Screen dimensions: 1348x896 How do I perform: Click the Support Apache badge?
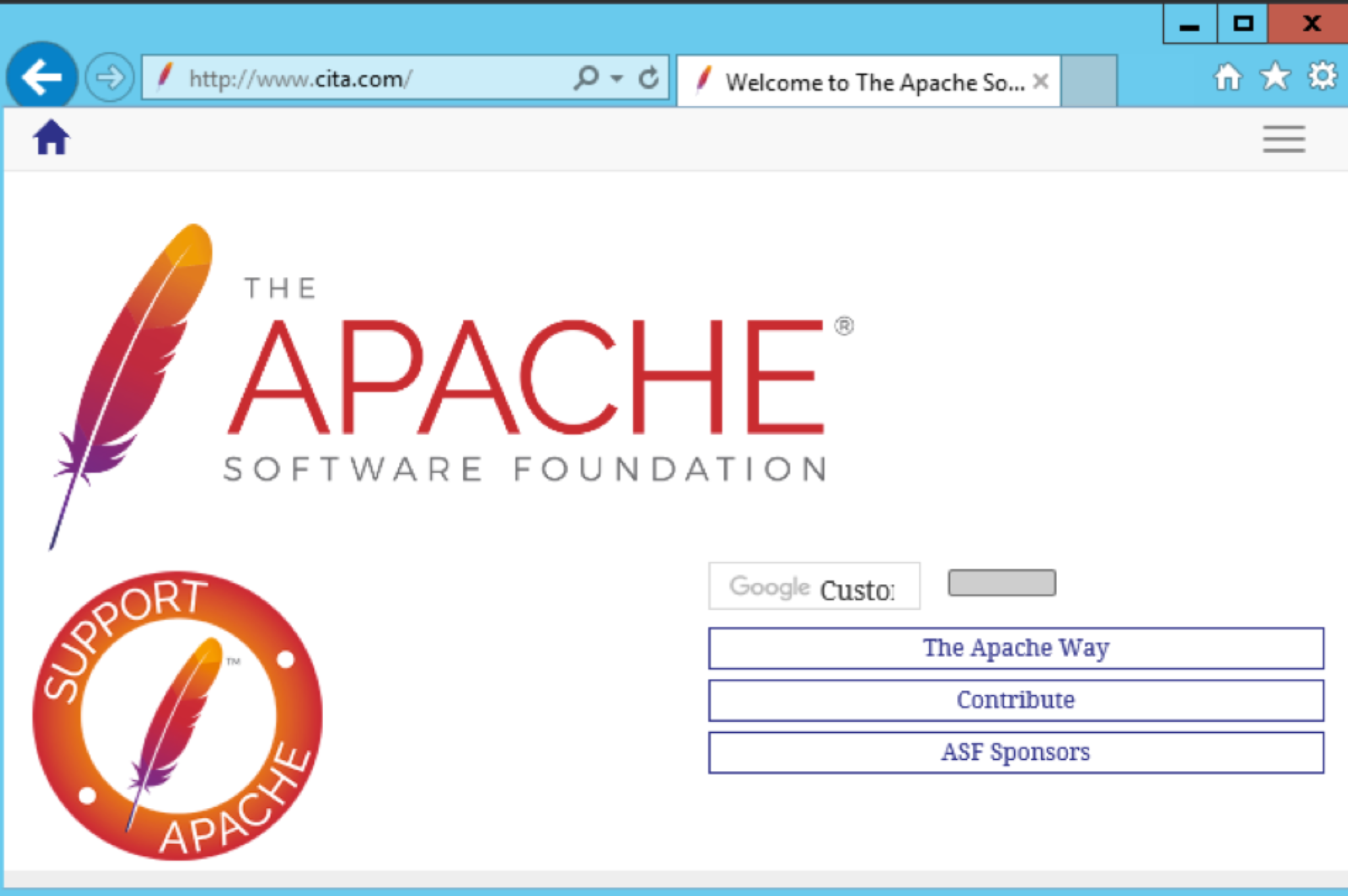178,715
